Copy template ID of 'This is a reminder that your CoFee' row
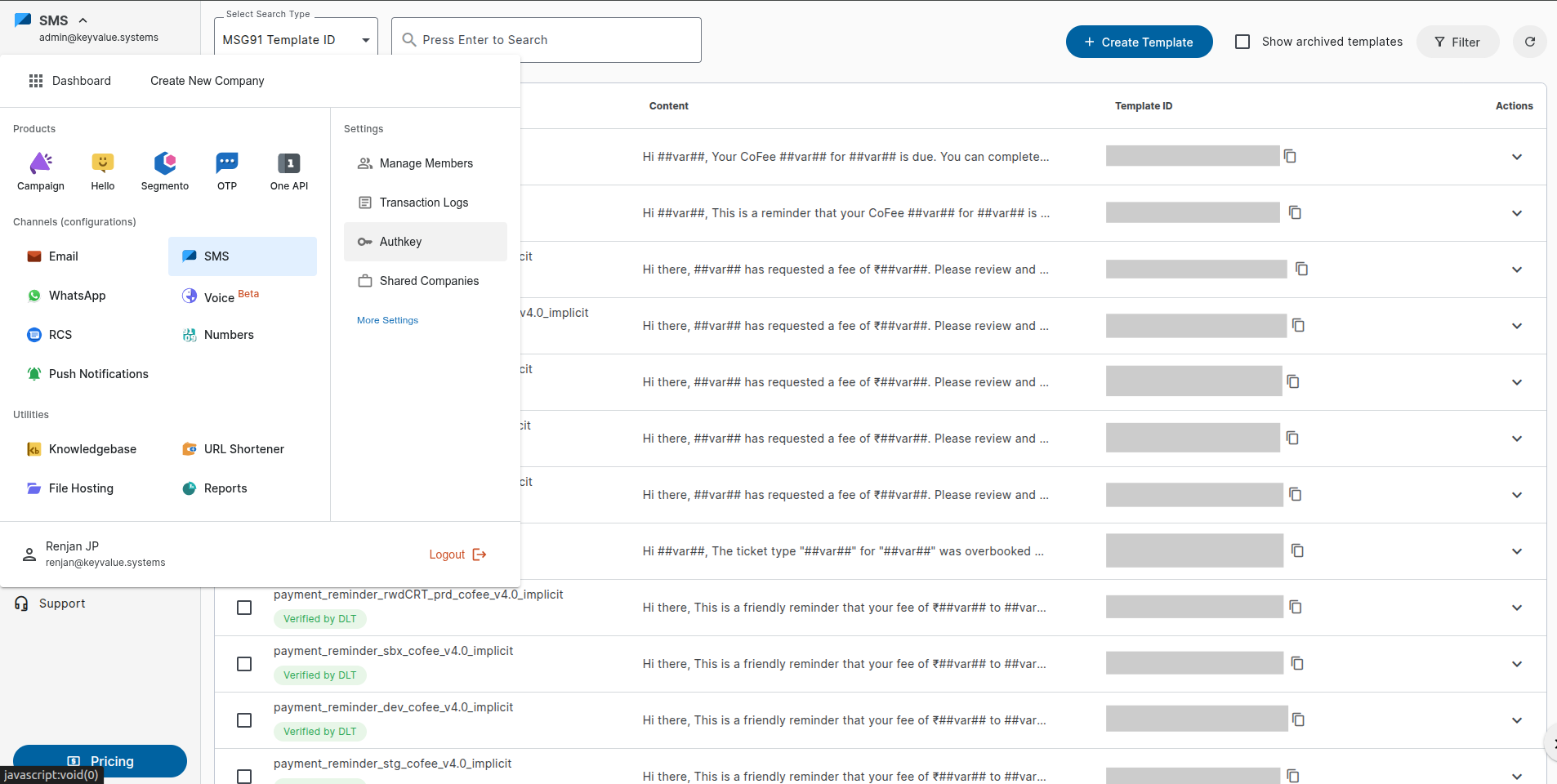 (1295, 212)
